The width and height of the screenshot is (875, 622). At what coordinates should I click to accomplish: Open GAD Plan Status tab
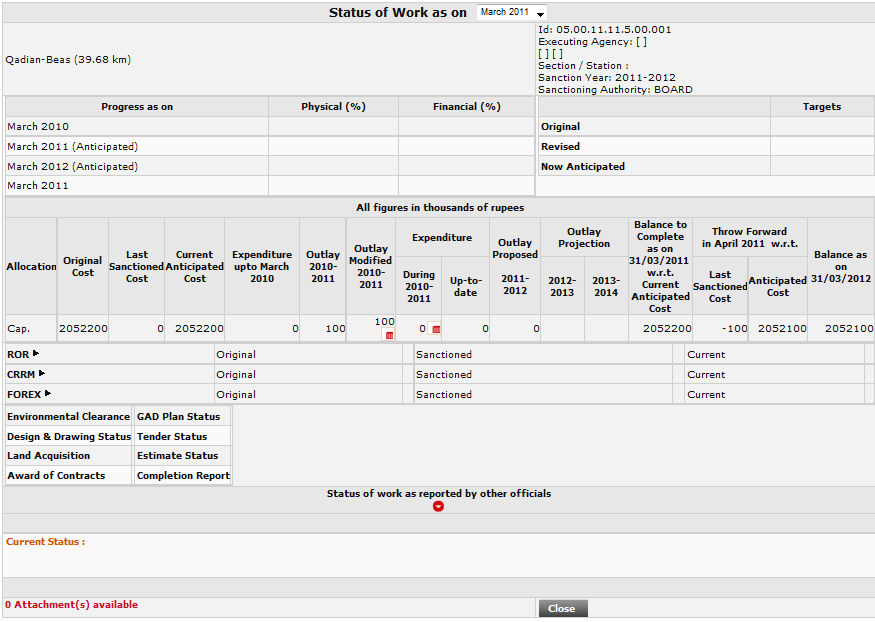(178, 416)
